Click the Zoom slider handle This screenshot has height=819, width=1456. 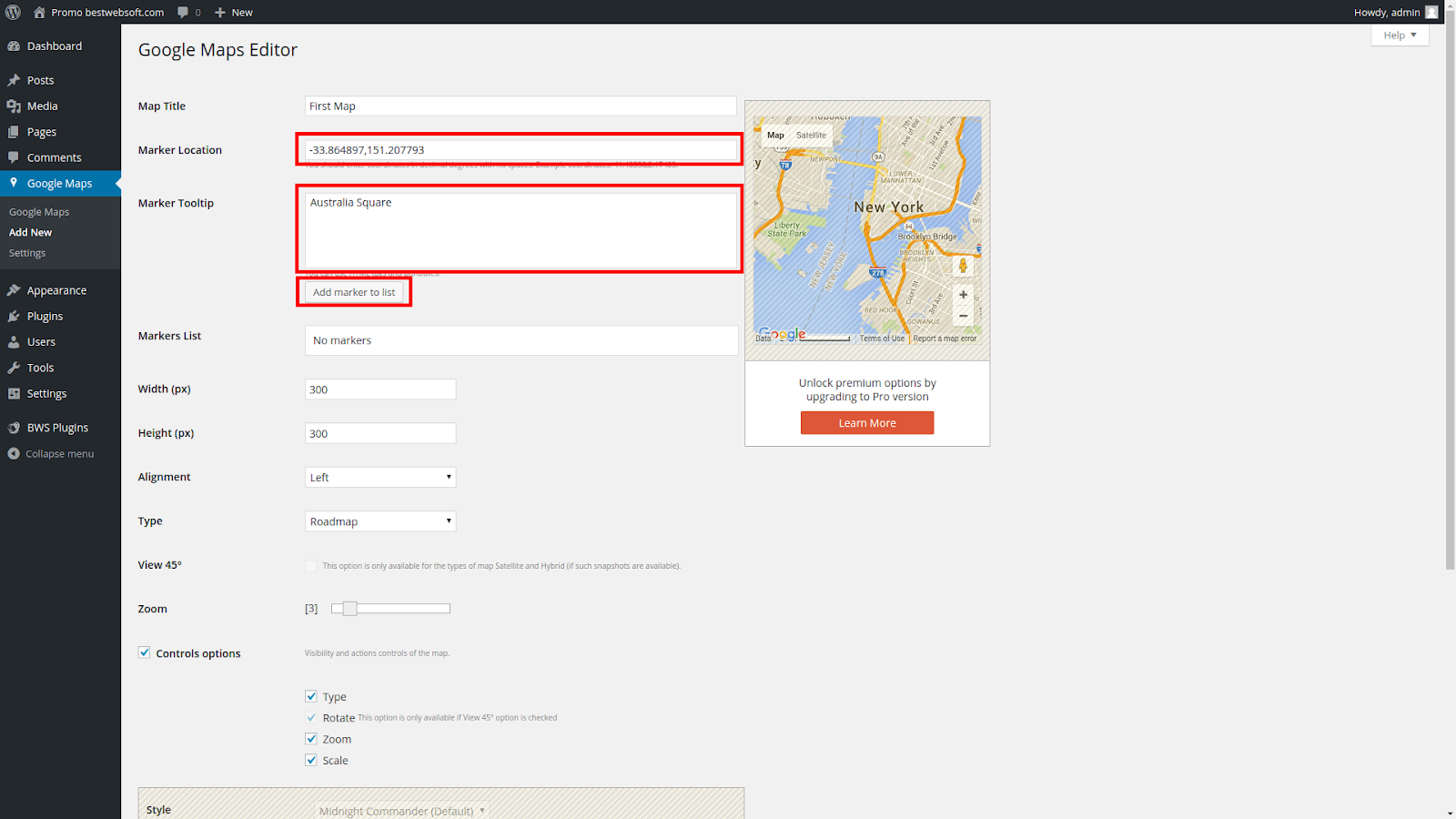click(349, 609)
